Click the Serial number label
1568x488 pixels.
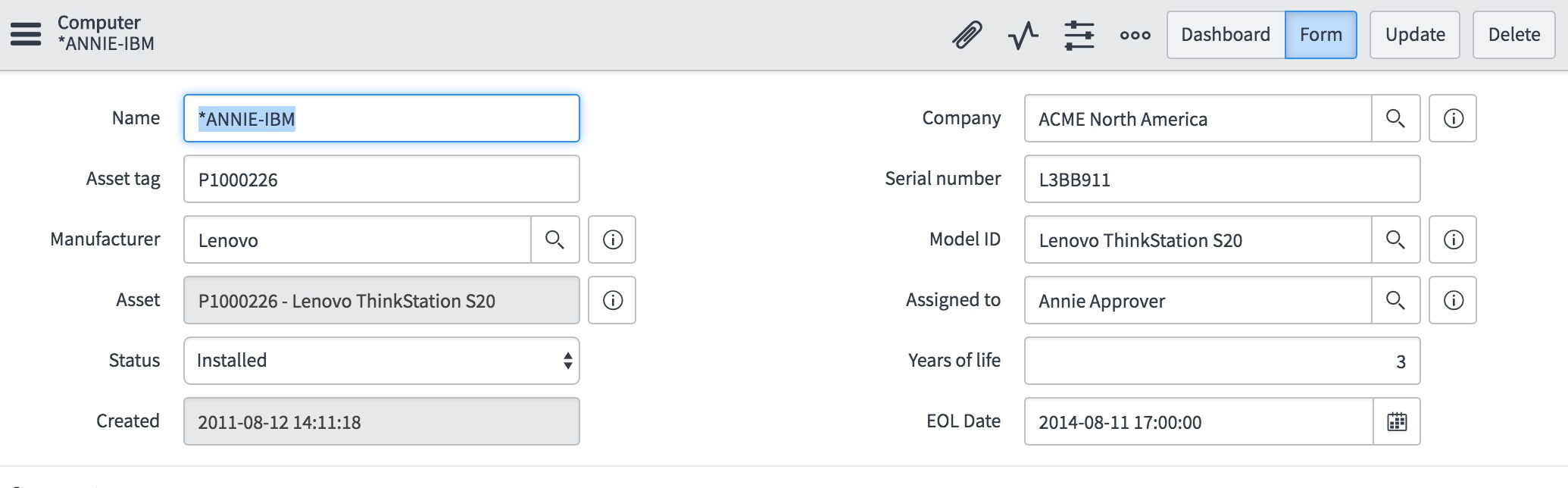pyautogui.click(x=943, y=179)
